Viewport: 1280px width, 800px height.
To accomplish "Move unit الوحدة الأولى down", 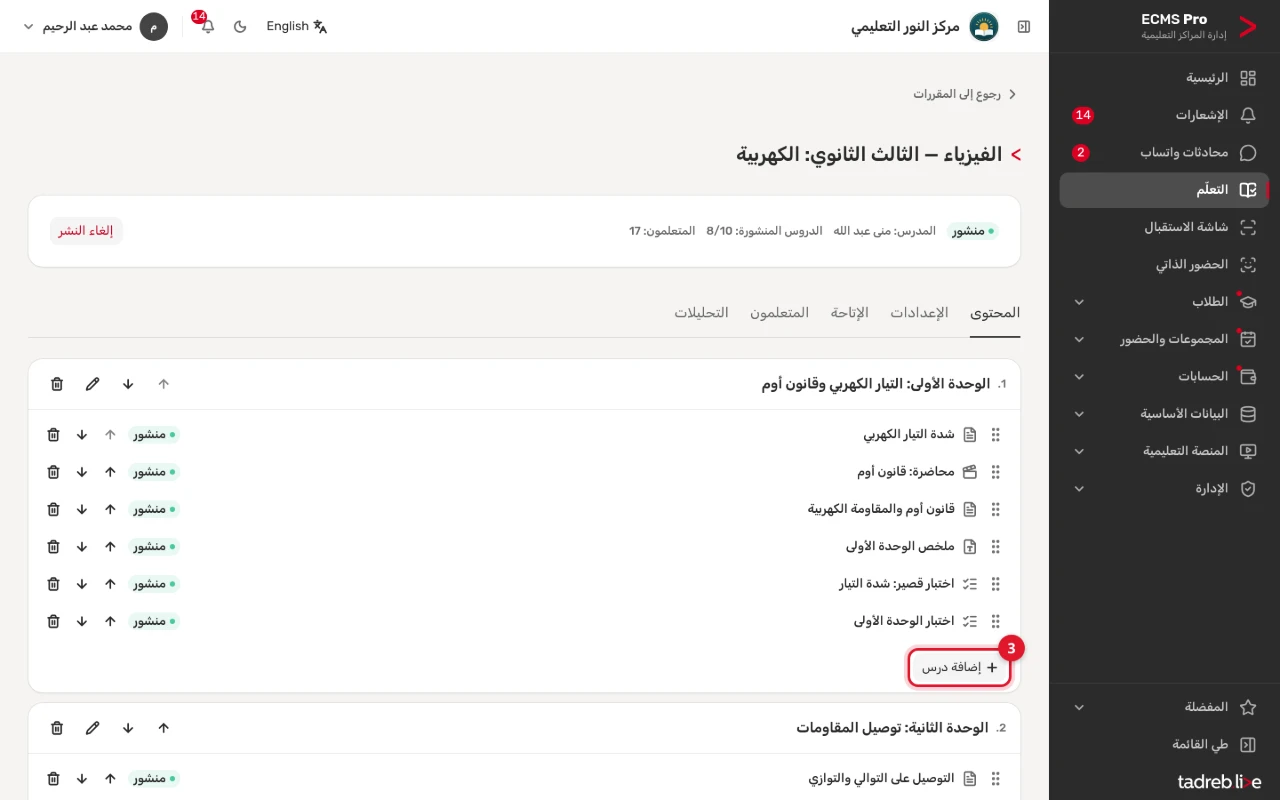I will (128, 384).
